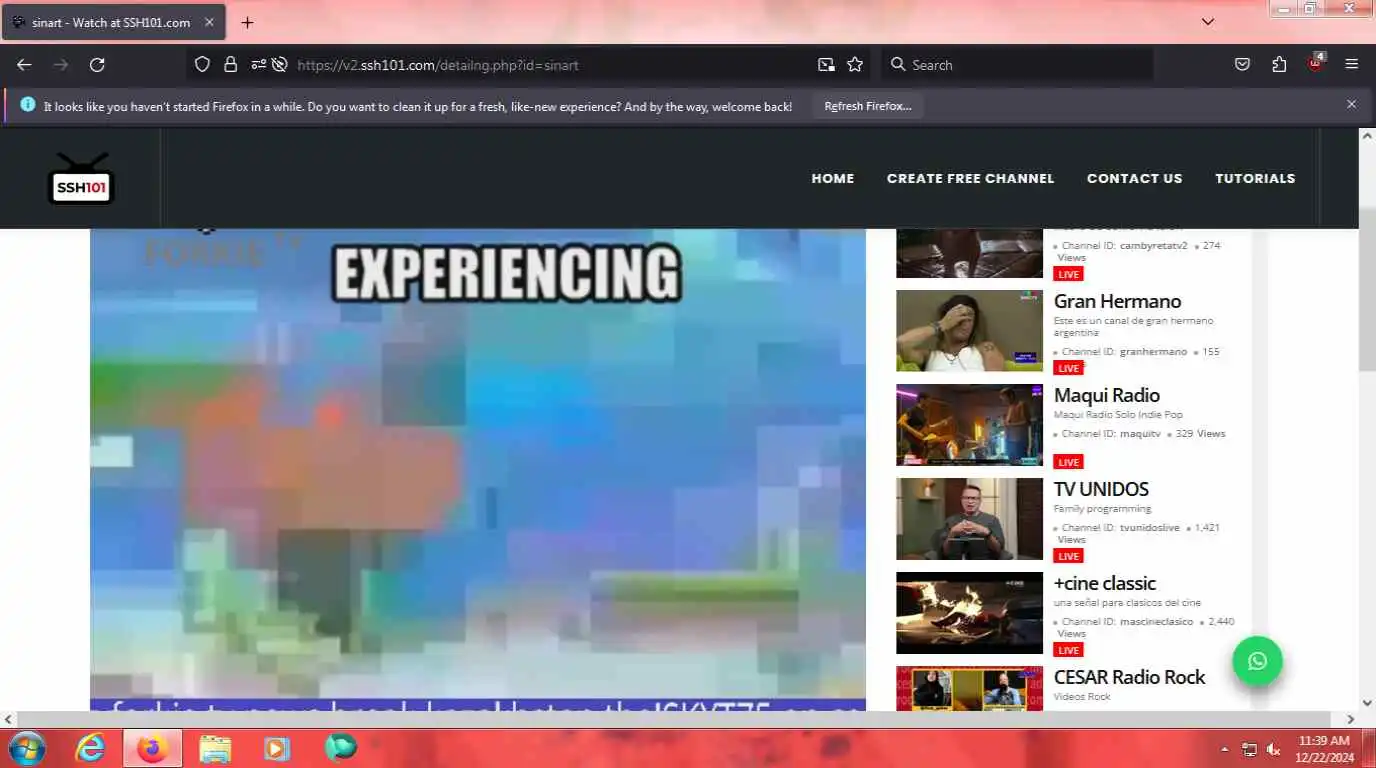The height and width of the screenshot is (768, 1376).
Task: Click the padlock site security icon
Action: (x=230, y=65)
